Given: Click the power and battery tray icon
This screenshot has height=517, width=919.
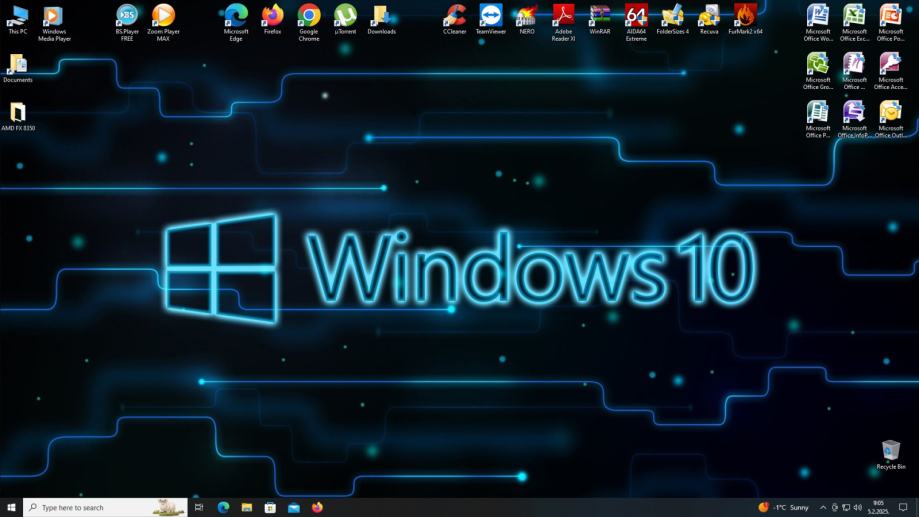Looking at the screenshot, I should click(835, 508).
